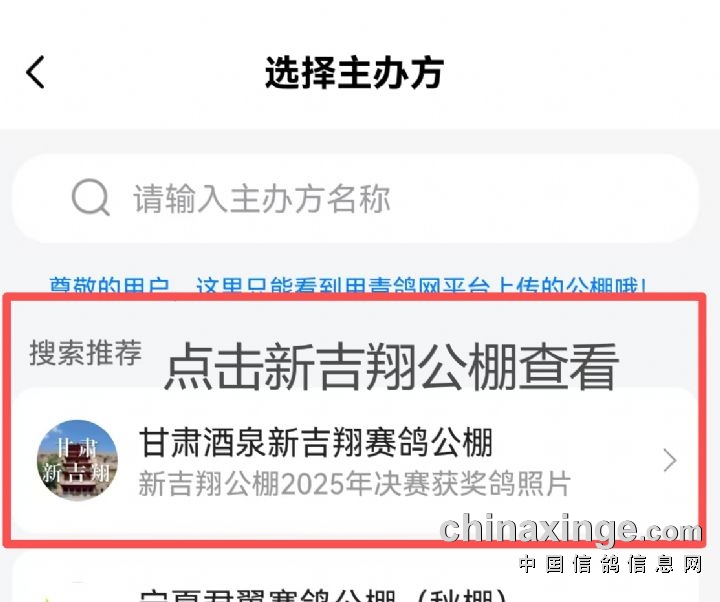Open the 甘肃新吉翔 round avatar thumbnail

[77, 460]
